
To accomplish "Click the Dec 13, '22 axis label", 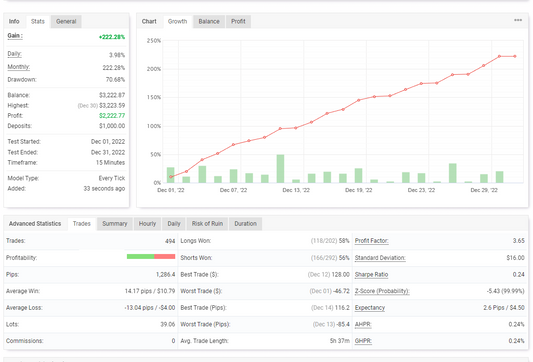I will coord(296,190).
